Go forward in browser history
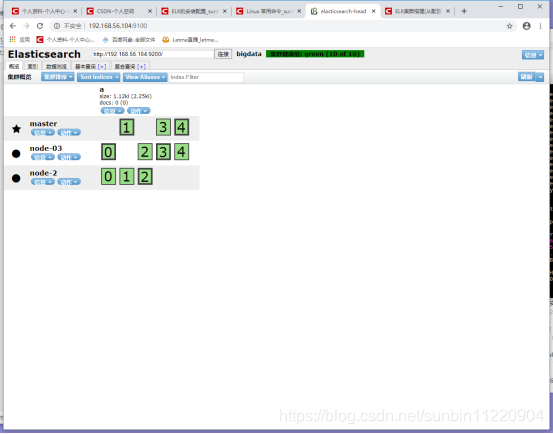The height and width of the screenshot is (434, 553). pos(26,26)
